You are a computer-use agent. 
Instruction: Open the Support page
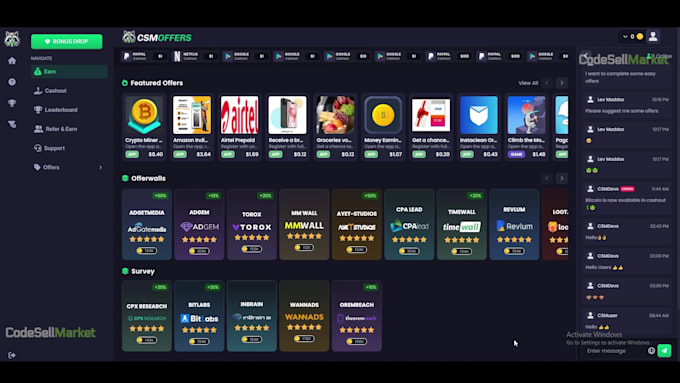[x=69, y=148]
